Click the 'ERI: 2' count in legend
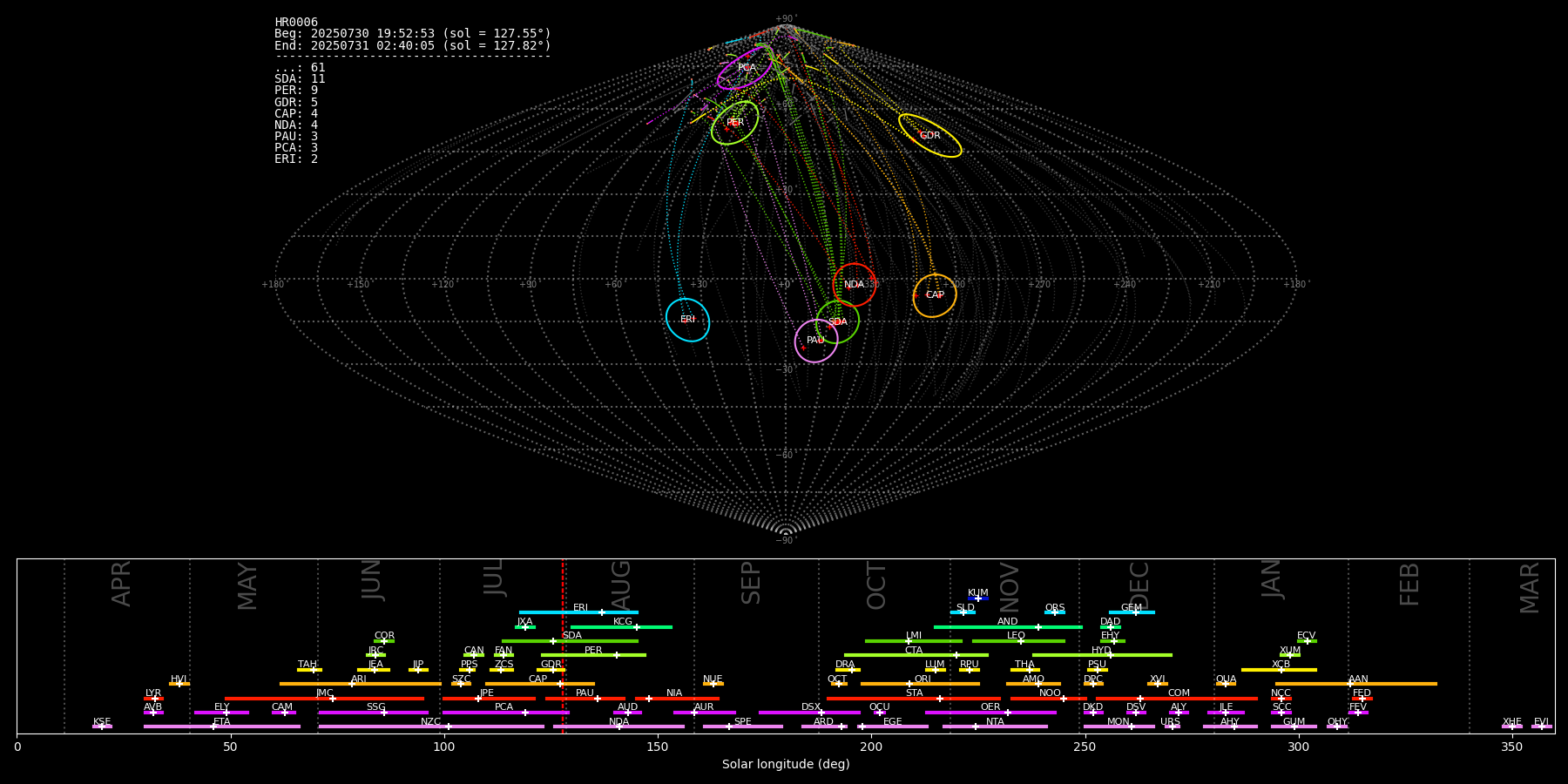Screen dimensions: 1568x784 click(296, 159)
